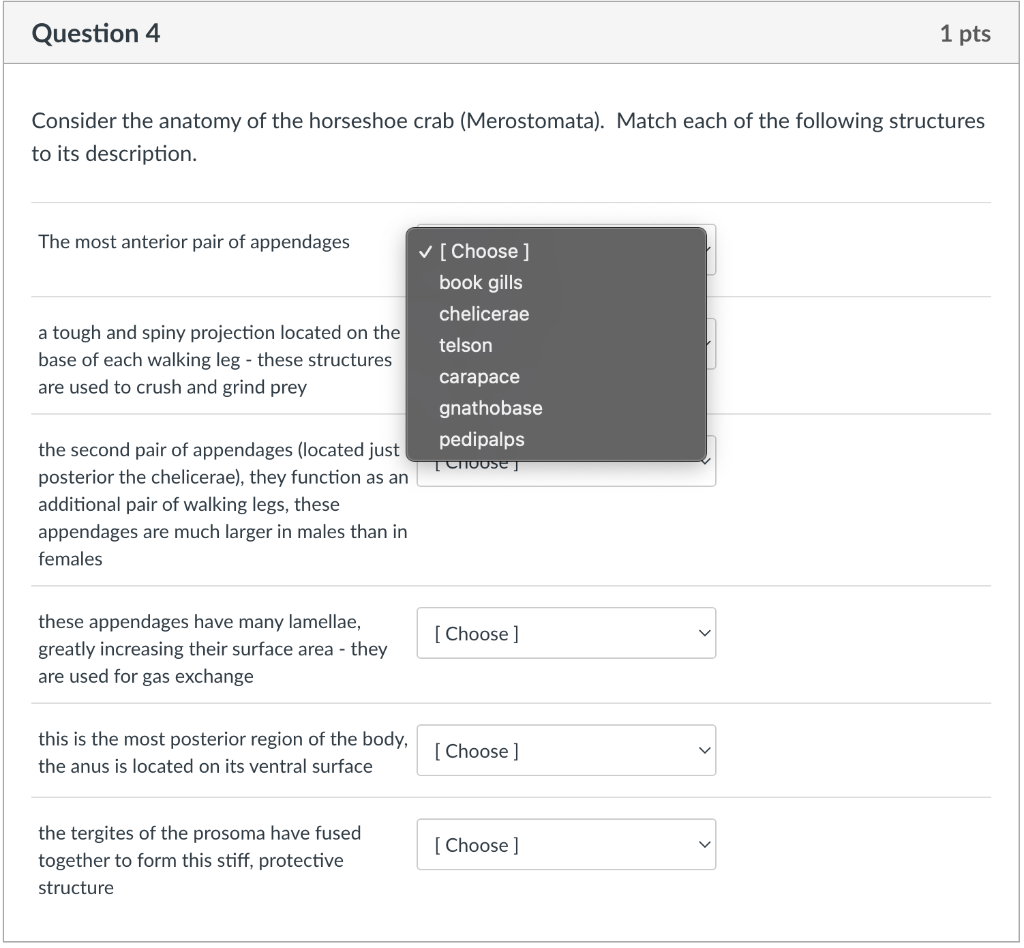The height and width of the screenshot is (948, 1024).
Task: Click the 'most posterior region' description text
Action: click(x=223, y=752)
